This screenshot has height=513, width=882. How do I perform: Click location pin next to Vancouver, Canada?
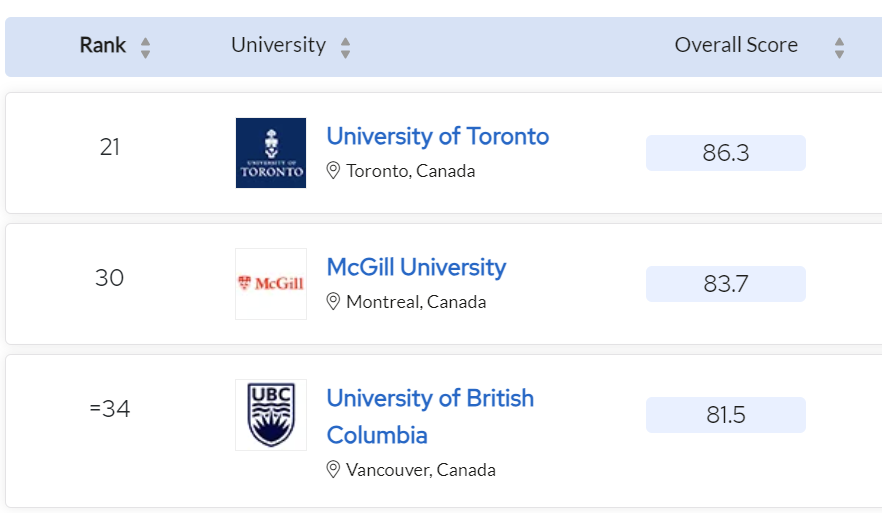[x=333, y=469]
